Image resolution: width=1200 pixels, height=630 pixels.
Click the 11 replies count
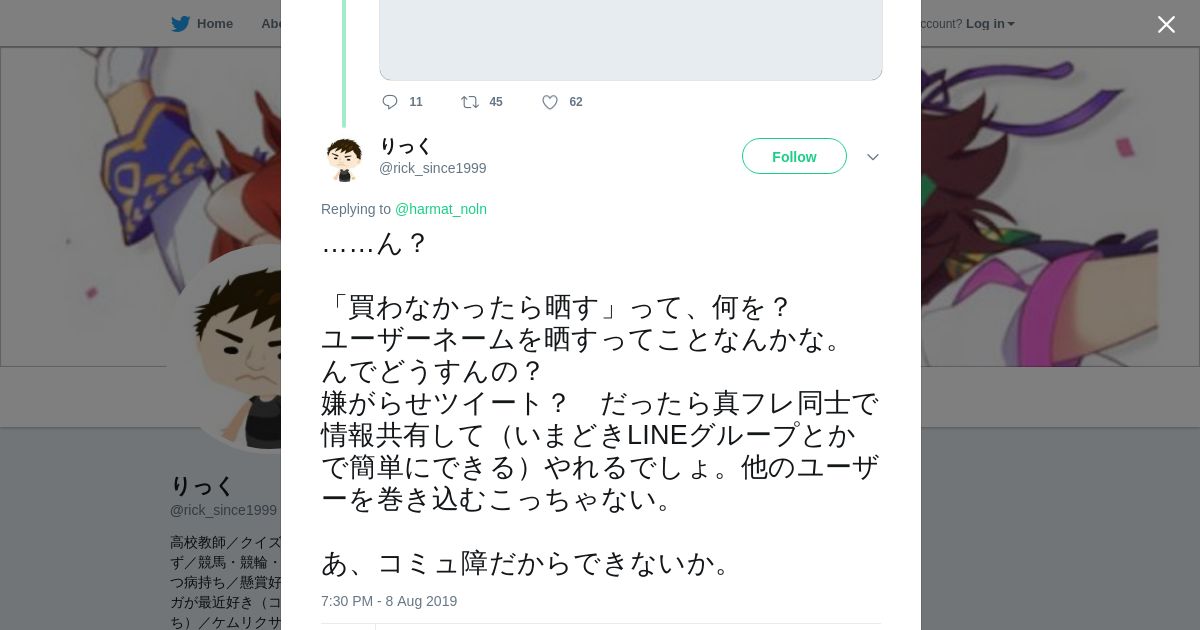point(416,102)
